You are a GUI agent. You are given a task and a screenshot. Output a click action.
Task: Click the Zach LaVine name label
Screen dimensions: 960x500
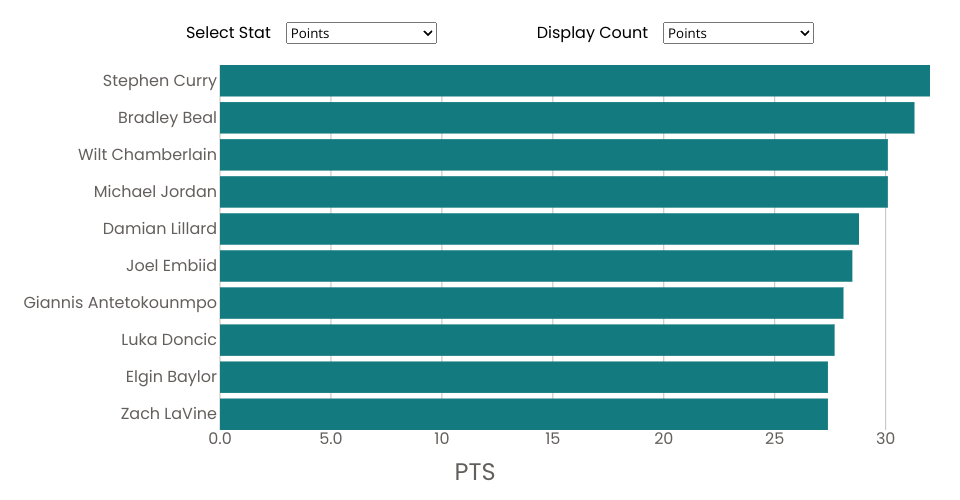point(168,414)
